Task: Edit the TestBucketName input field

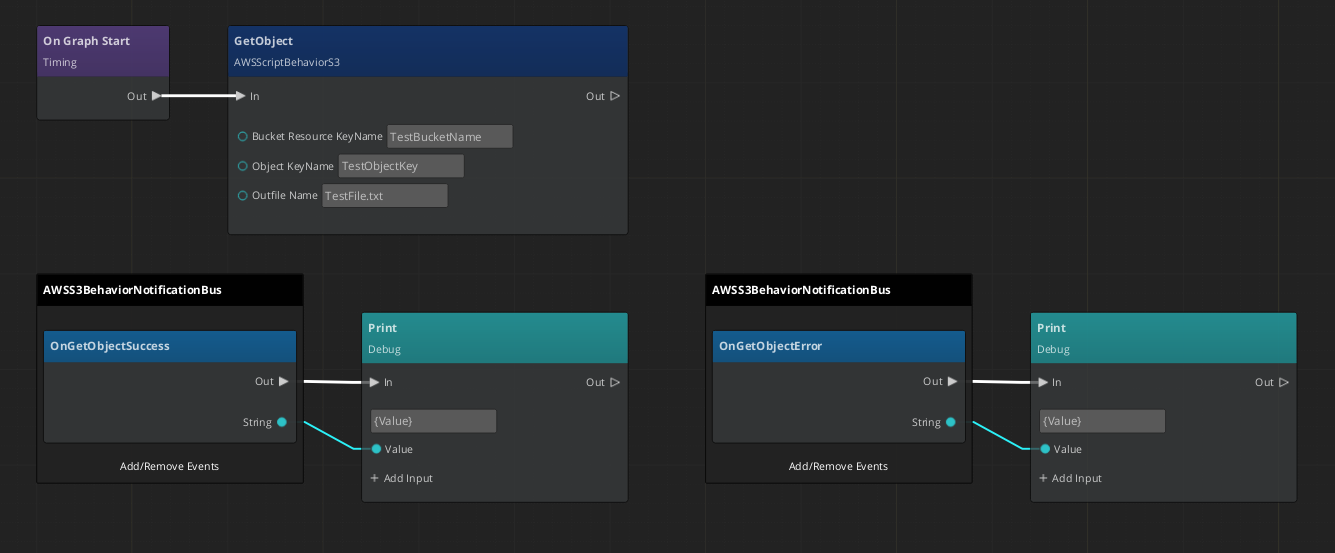Action: coord(449,137)
